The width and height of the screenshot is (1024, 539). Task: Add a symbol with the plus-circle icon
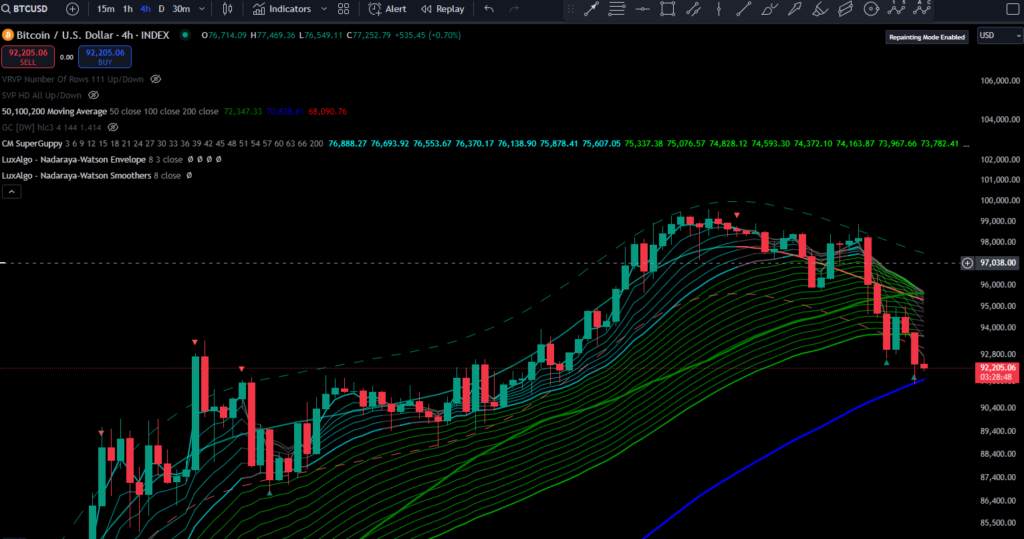coord(72,9)
